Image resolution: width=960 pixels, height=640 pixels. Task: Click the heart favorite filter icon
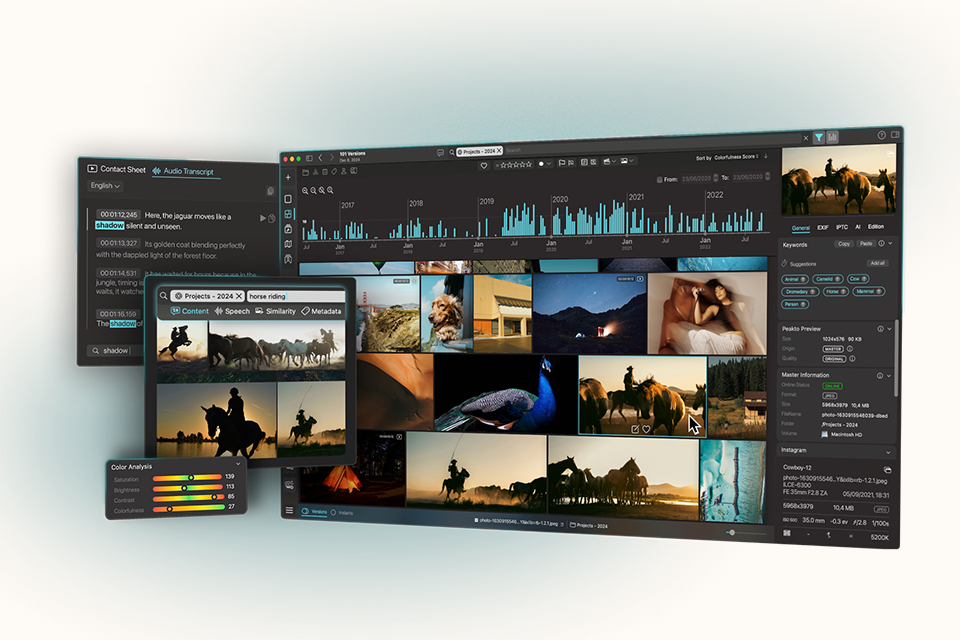484,164
